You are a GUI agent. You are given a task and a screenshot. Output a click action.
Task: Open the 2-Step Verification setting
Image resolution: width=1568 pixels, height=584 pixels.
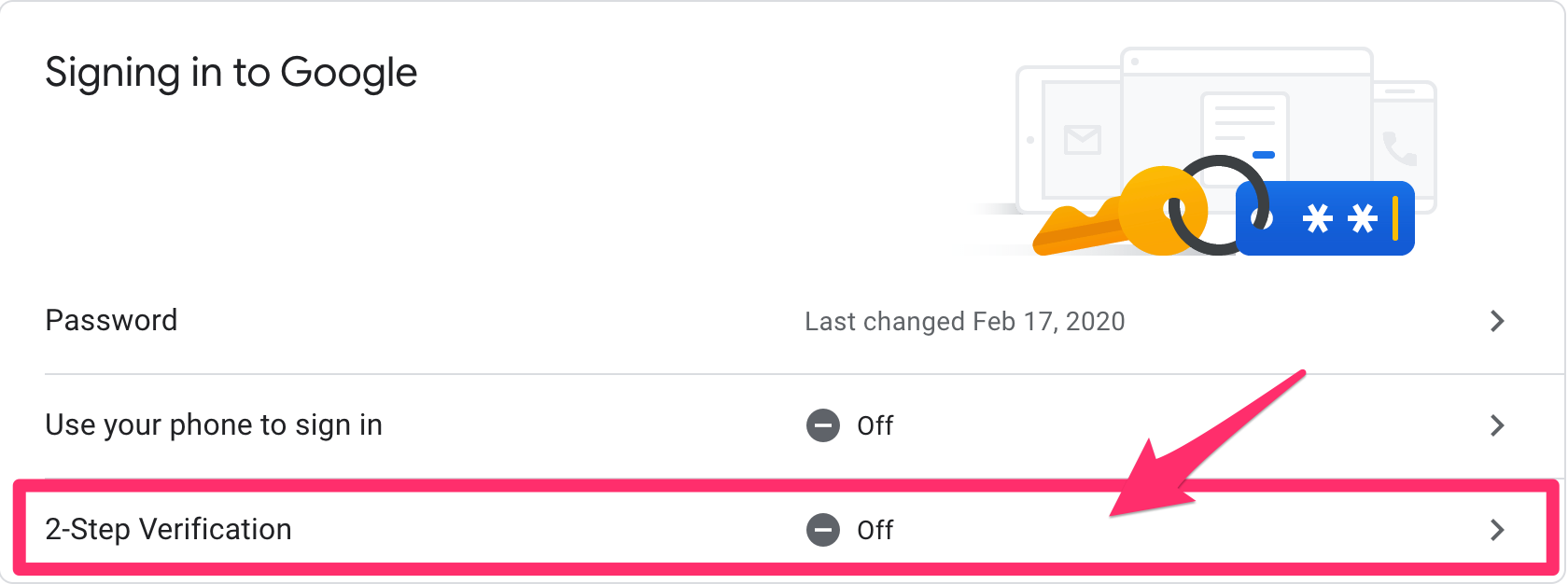[784, 530]
